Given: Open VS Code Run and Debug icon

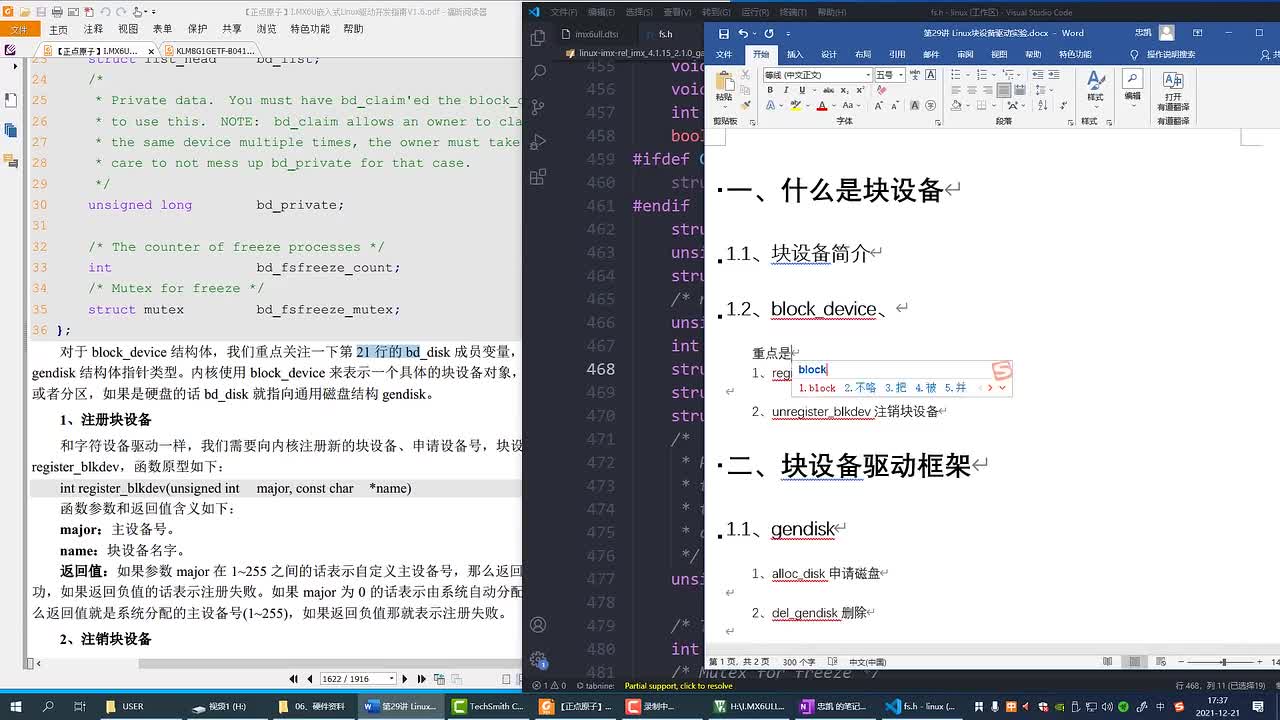Looking at the screenshot, I should pos(538,142).
